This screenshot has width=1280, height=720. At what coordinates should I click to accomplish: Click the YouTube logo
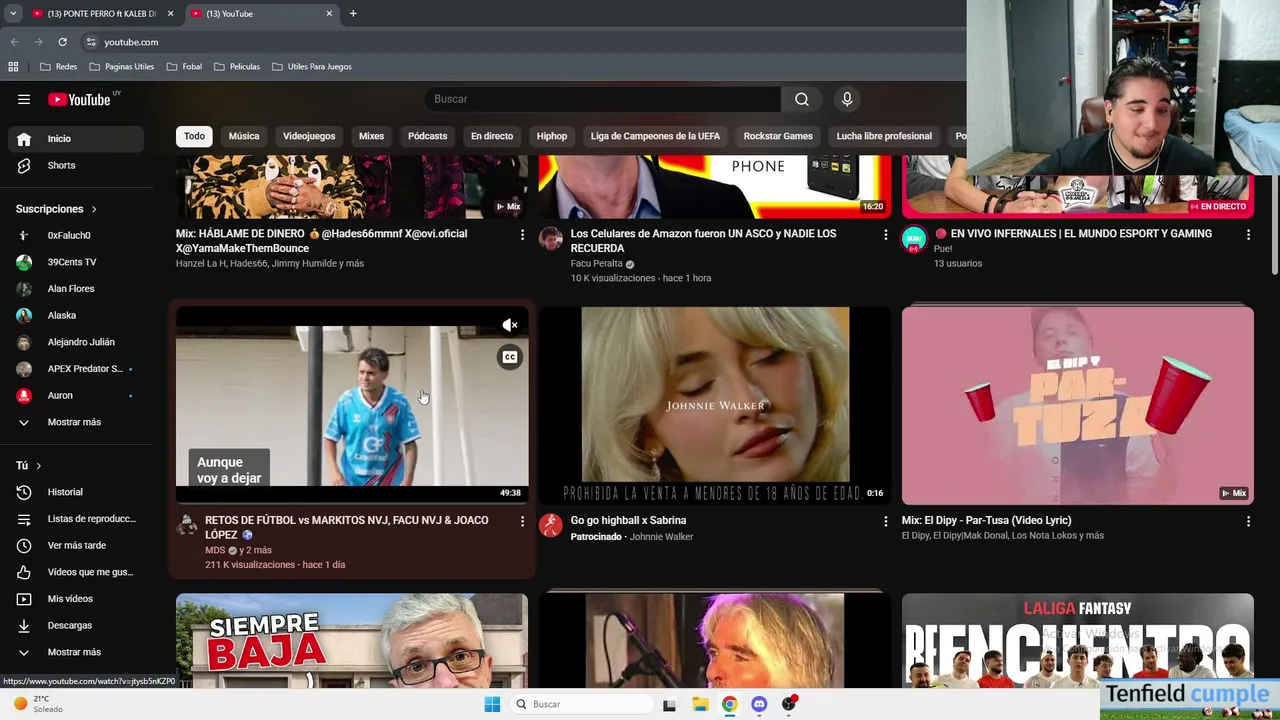click(79, 99)
